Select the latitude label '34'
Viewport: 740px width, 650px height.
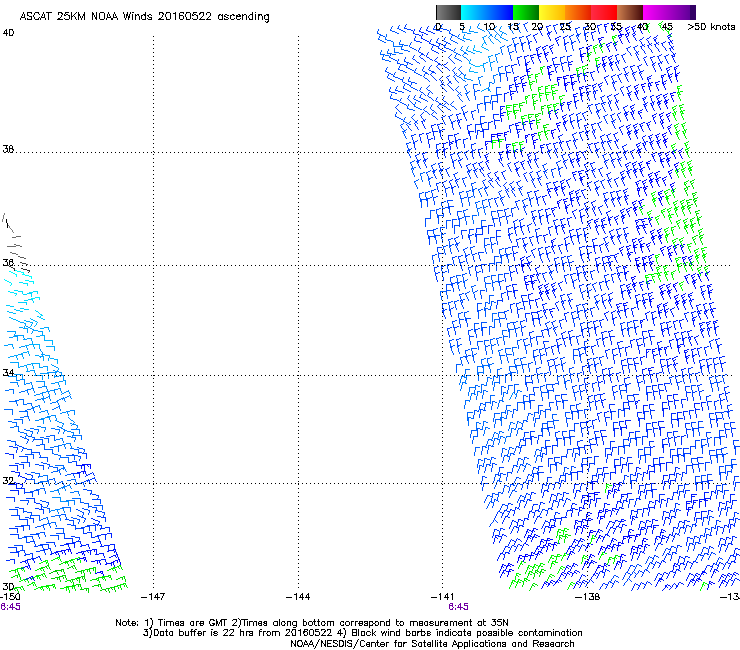[x=8, y=373]
